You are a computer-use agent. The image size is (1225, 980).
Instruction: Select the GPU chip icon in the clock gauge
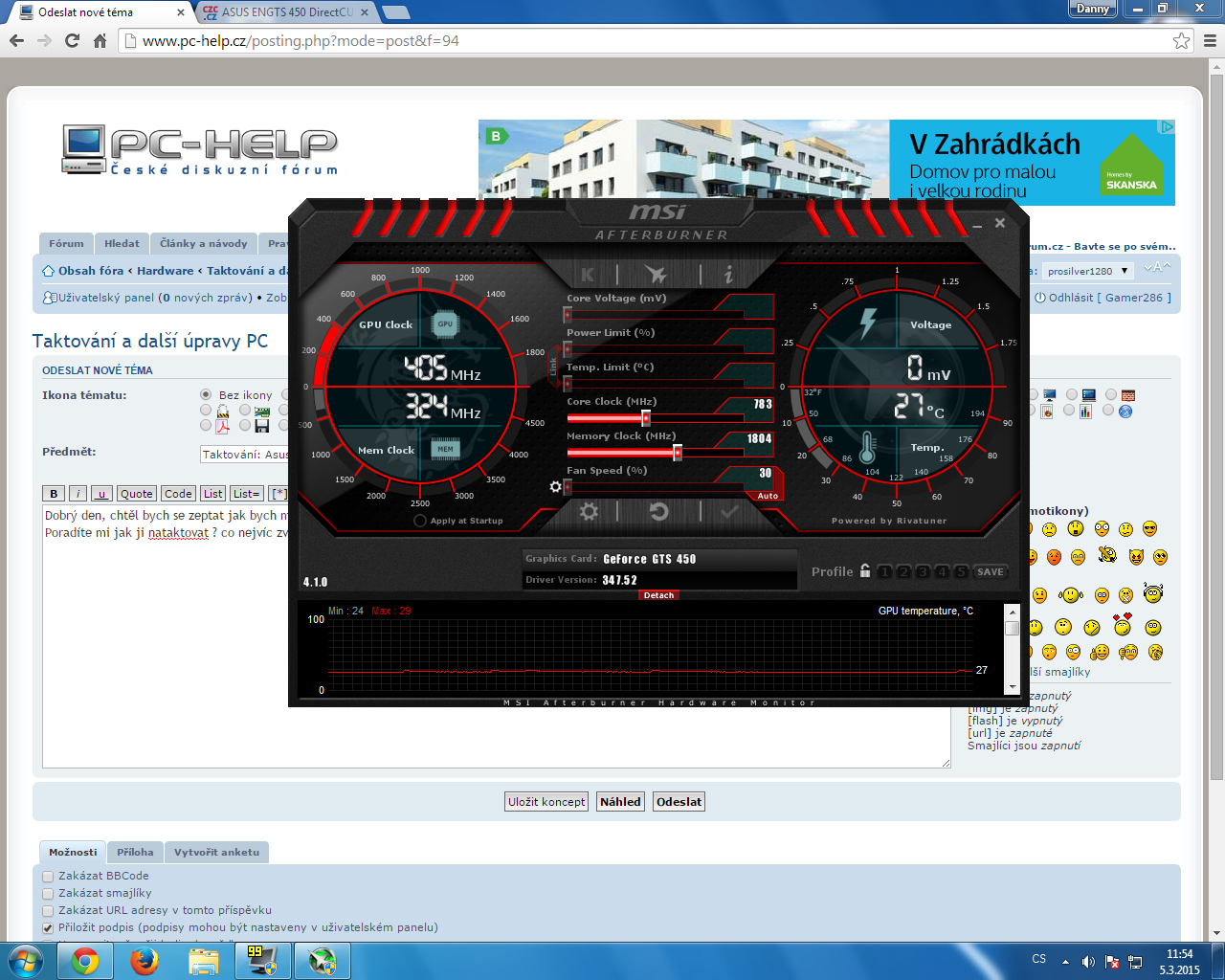(445, 324)
